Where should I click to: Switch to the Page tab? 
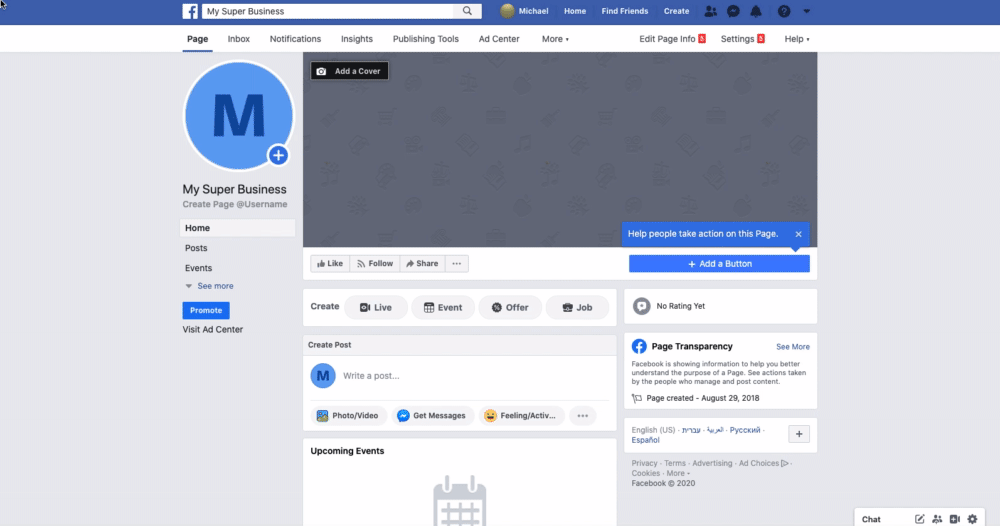pos(198,39)
